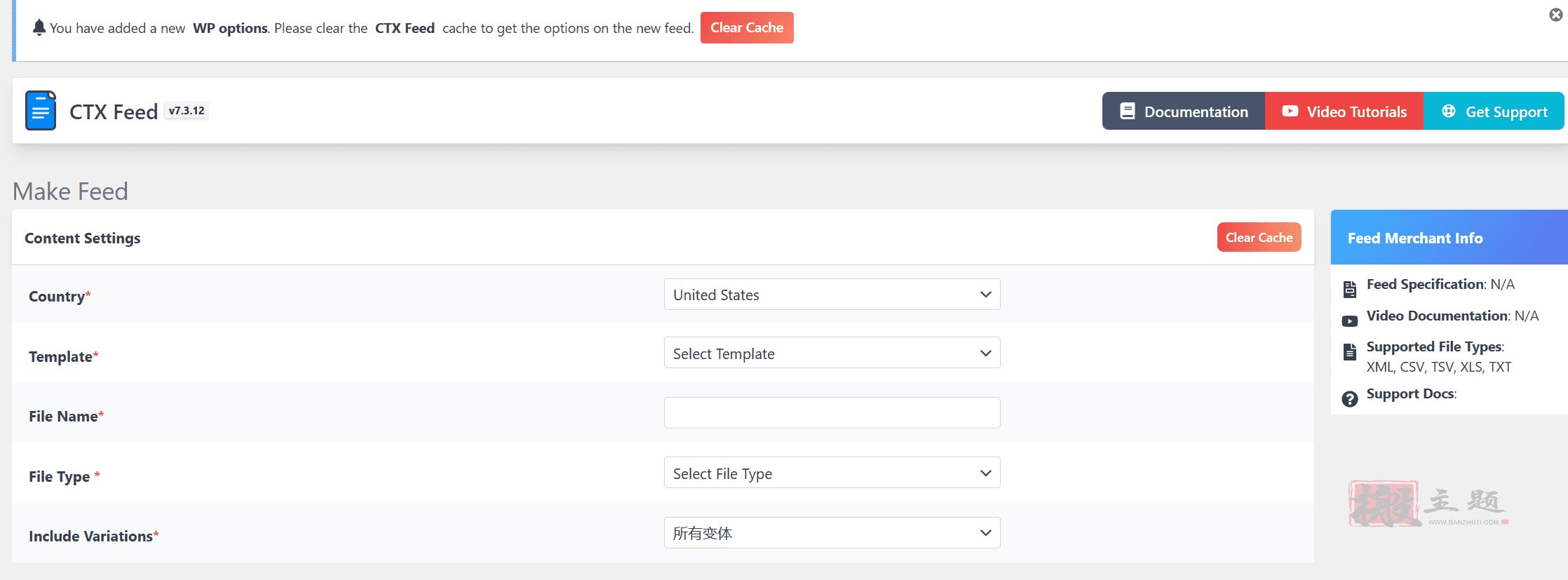The image size is (1568, 580).
Task: Open Video Tutorials
Action: (1344, 111)
